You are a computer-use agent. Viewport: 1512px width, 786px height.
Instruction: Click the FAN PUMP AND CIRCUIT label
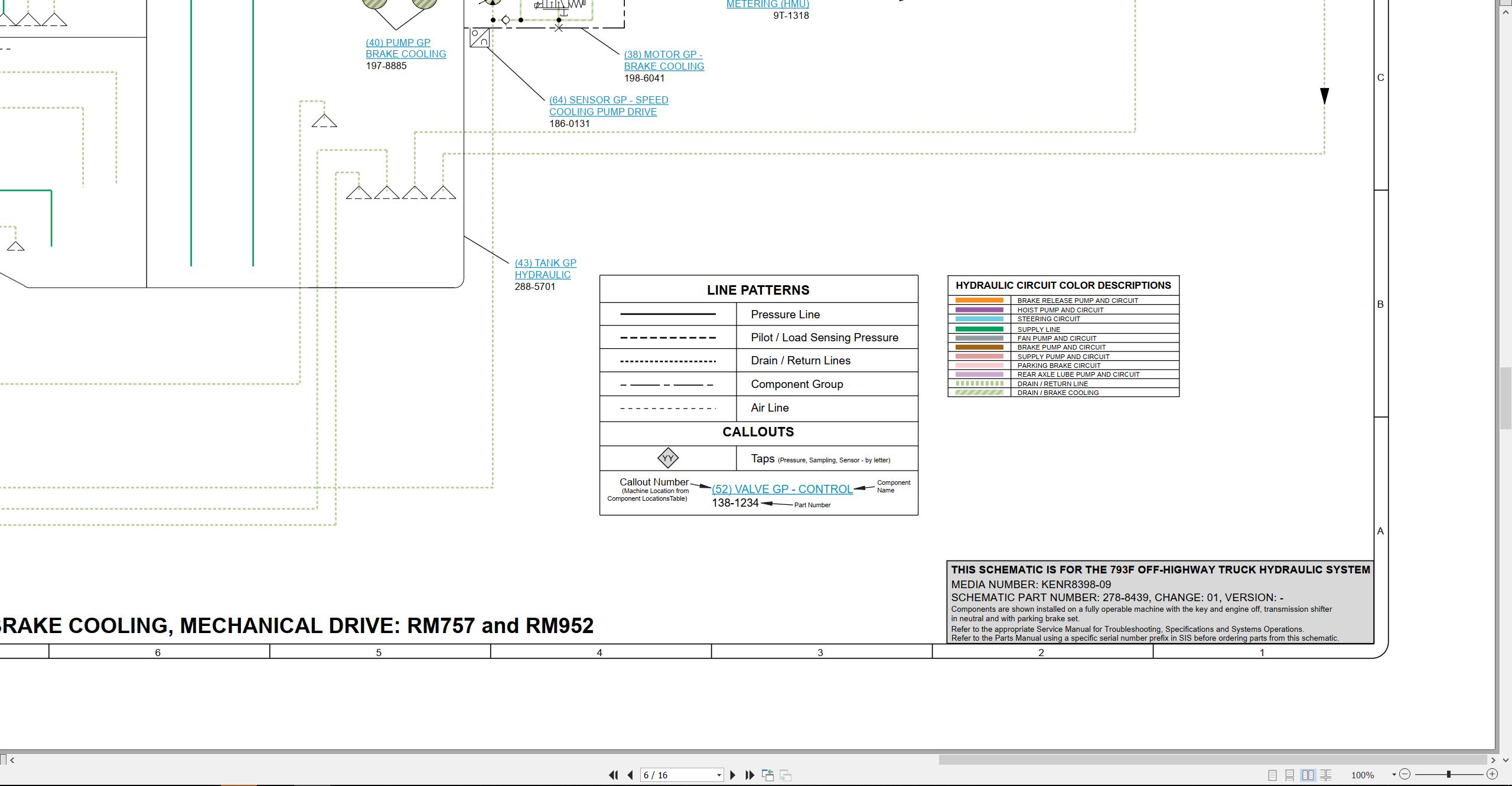pyautogui.click(x=1057, y=338)
